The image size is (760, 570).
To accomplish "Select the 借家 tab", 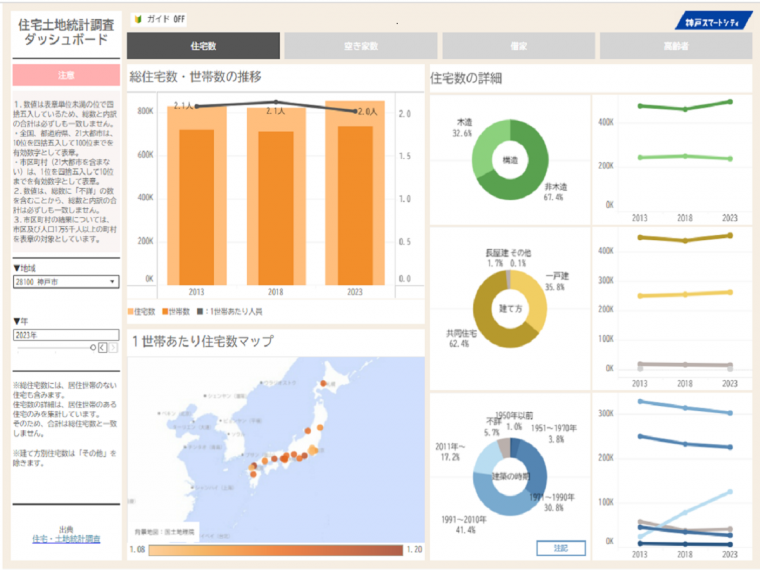I will 518,46.
